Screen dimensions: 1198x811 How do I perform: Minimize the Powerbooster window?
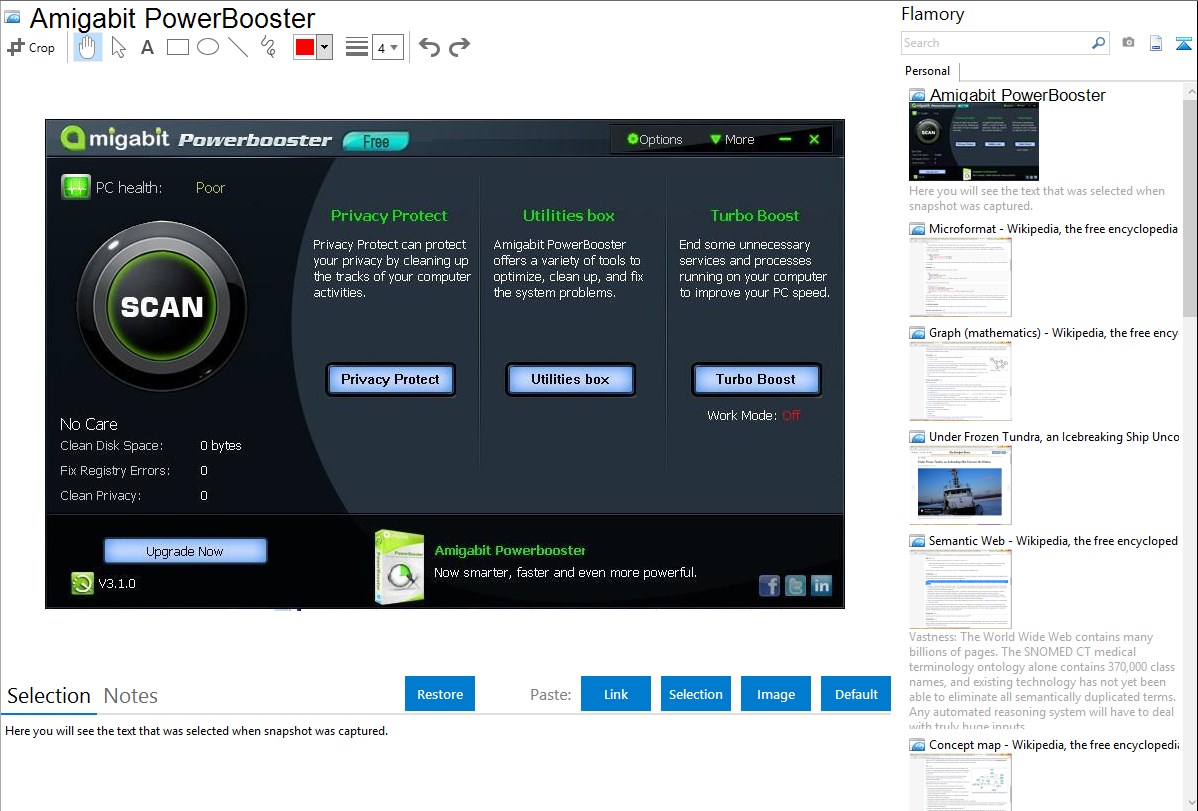coord(785,139)
